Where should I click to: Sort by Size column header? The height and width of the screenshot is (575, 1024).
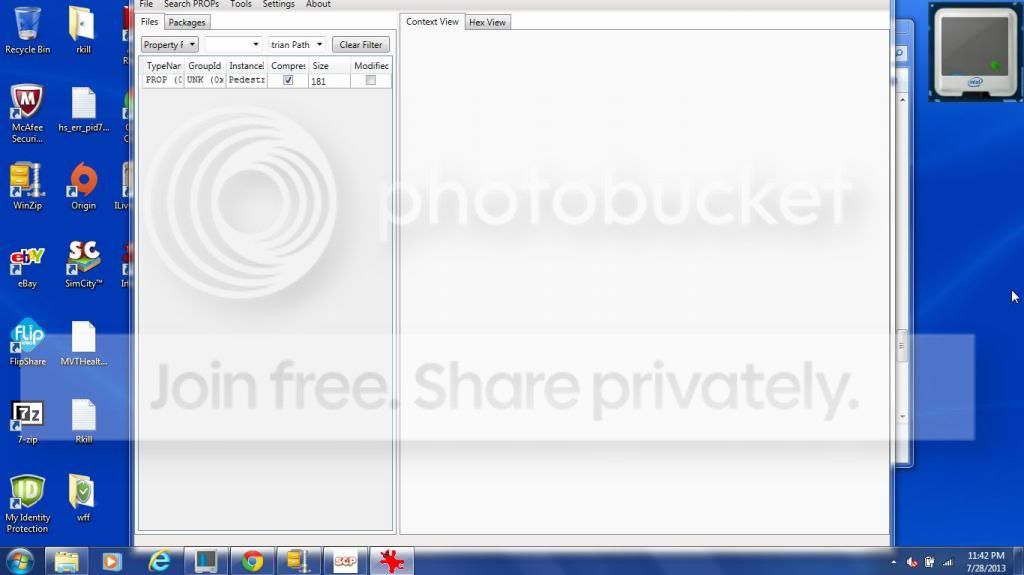point(329,66)
